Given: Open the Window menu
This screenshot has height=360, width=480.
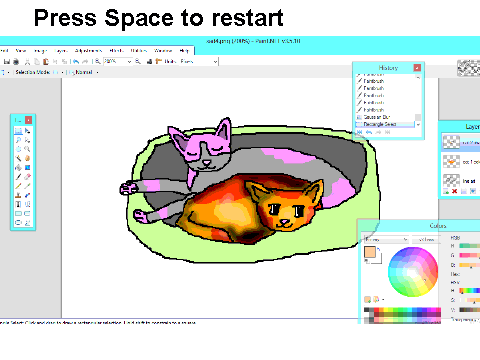Looking at the screenshot, I should (163, 51).
